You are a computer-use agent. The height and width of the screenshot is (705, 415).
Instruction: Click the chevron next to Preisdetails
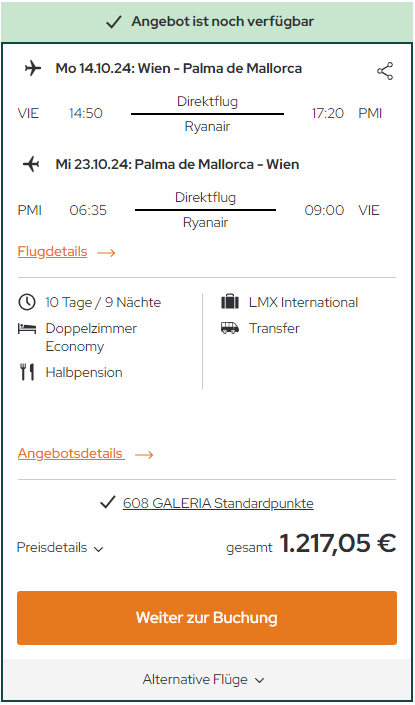98,549
